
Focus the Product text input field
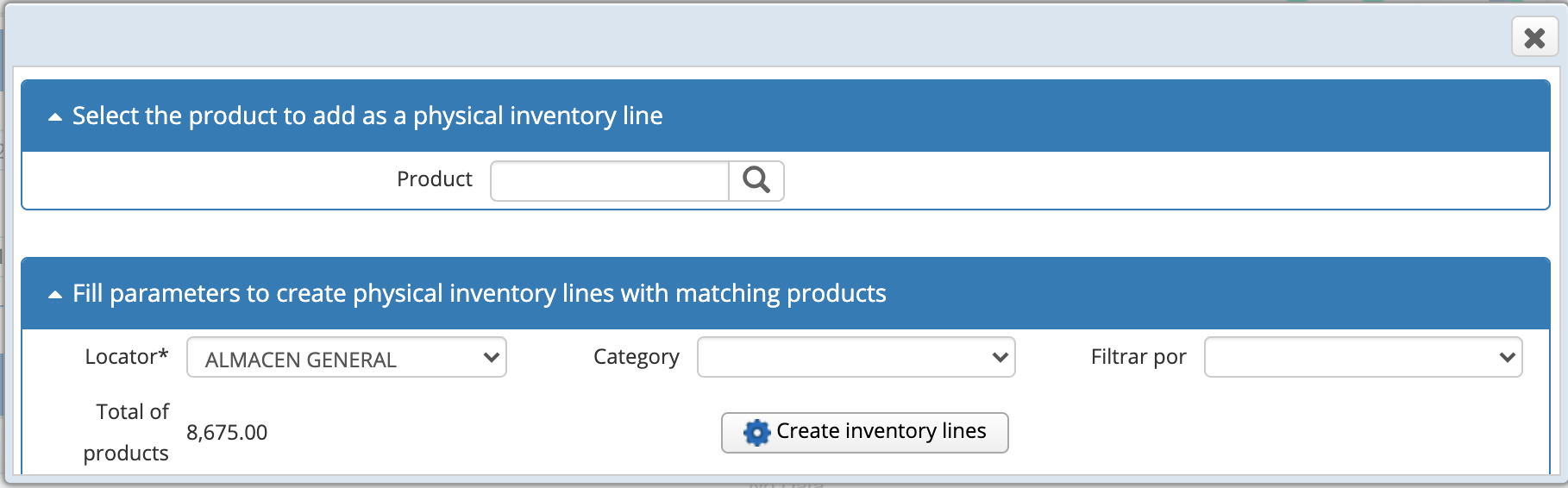click(x=610, y=180)
